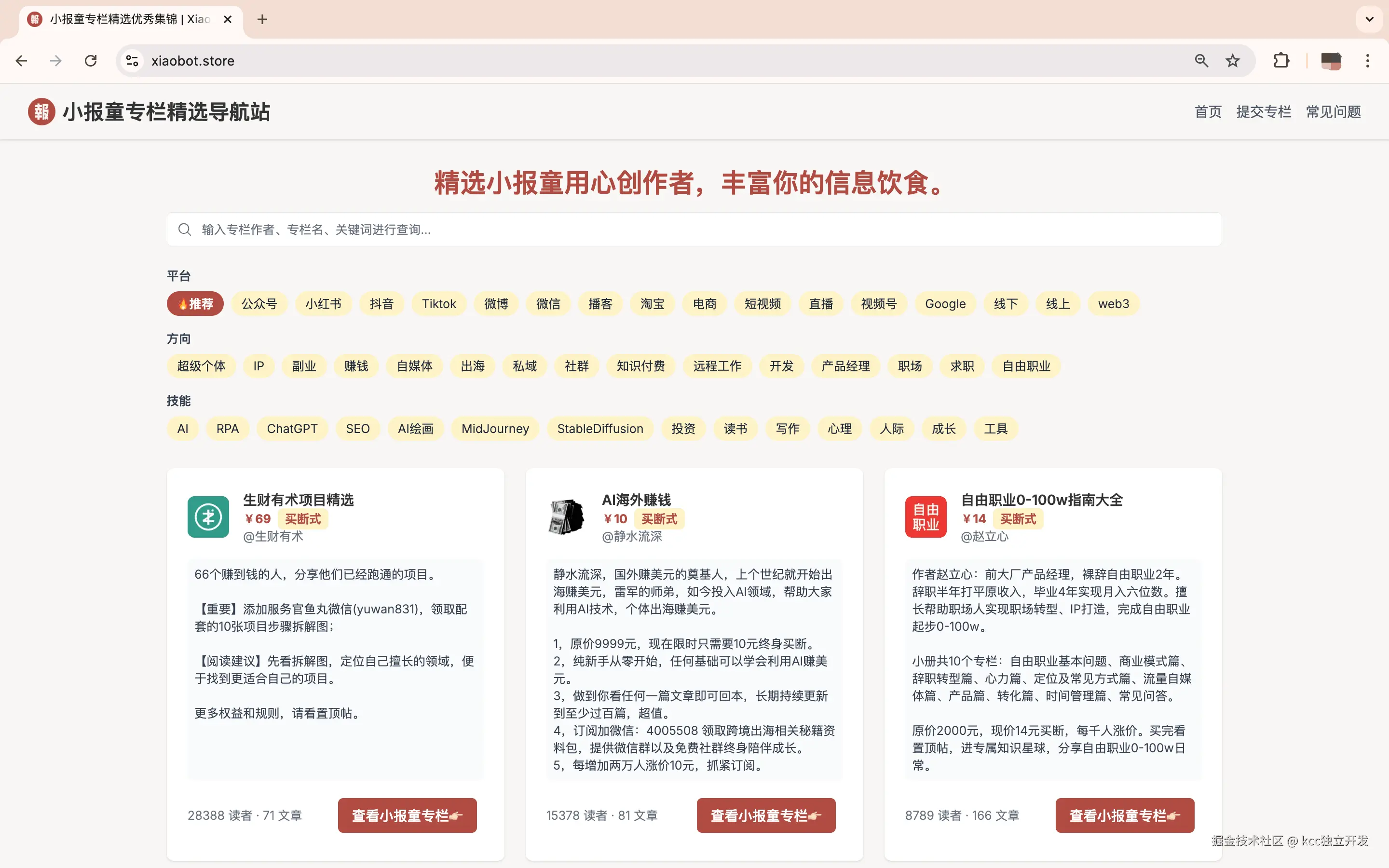This screenshot has height=868, width=1389.
Task: Open the 自由职业 red column avatar
Action: pyautogui.click(x=925, y=516)
